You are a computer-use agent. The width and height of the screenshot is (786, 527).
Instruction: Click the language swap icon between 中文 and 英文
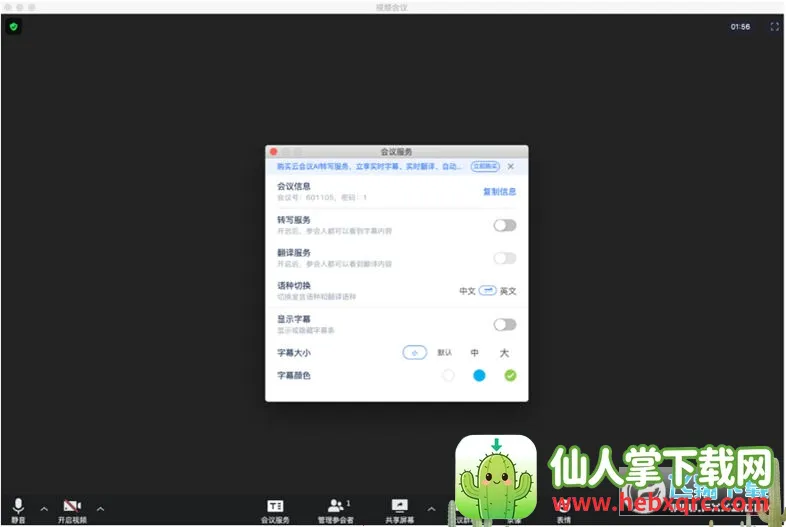tap(488, 290)
